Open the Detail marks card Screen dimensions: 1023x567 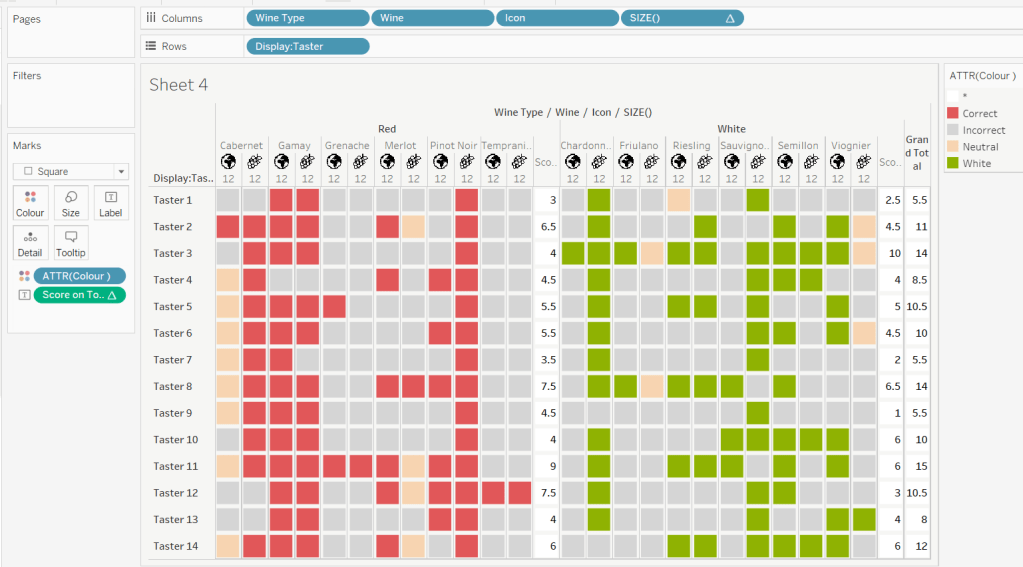pyautogui.click(x=30, y=243)
